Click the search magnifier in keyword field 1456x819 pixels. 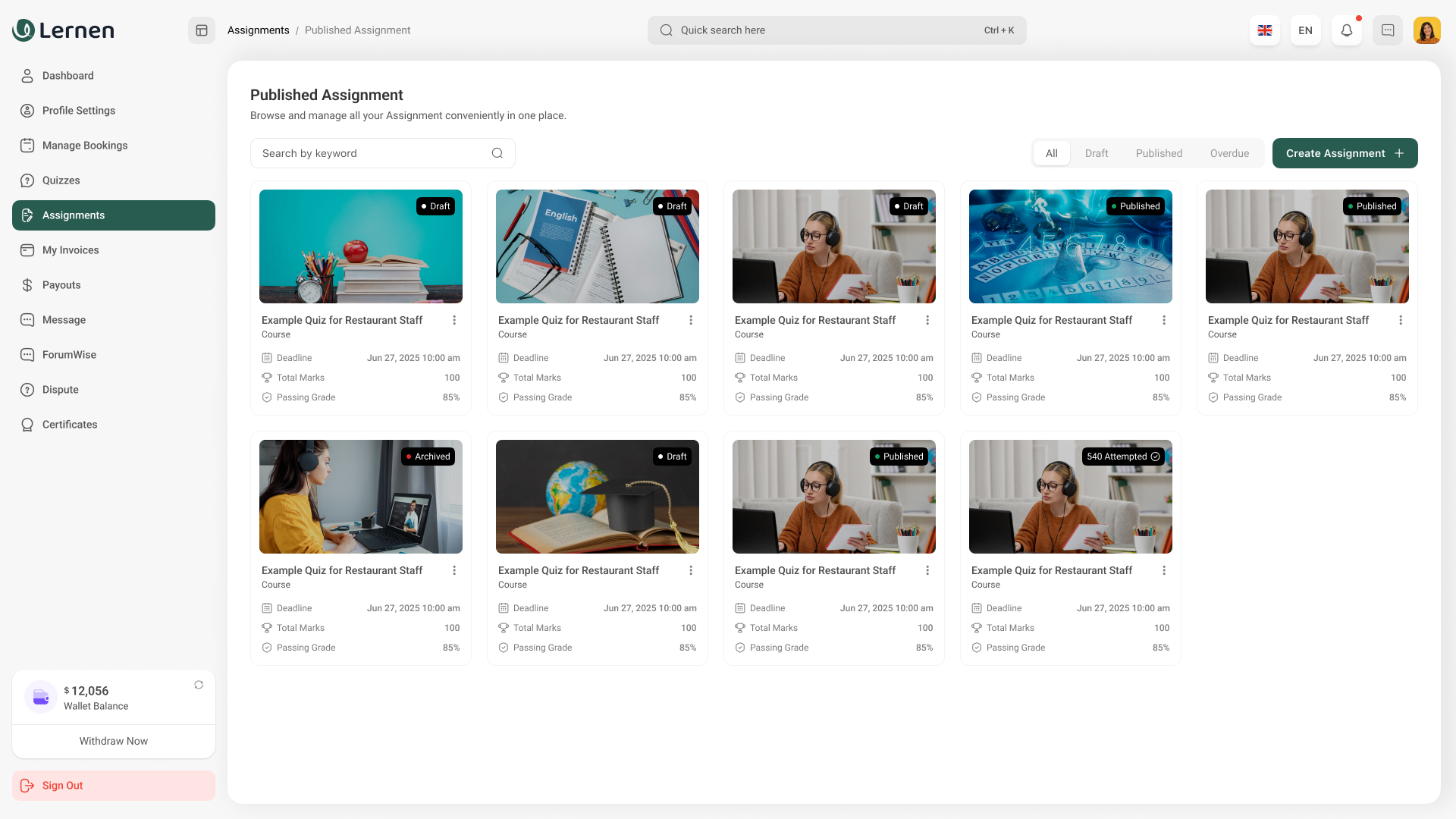click(x=497, y=153)
